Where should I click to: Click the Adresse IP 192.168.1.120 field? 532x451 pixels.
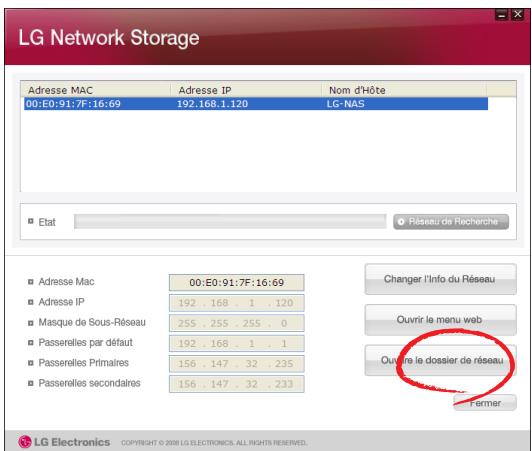click(x=236, y=303)
